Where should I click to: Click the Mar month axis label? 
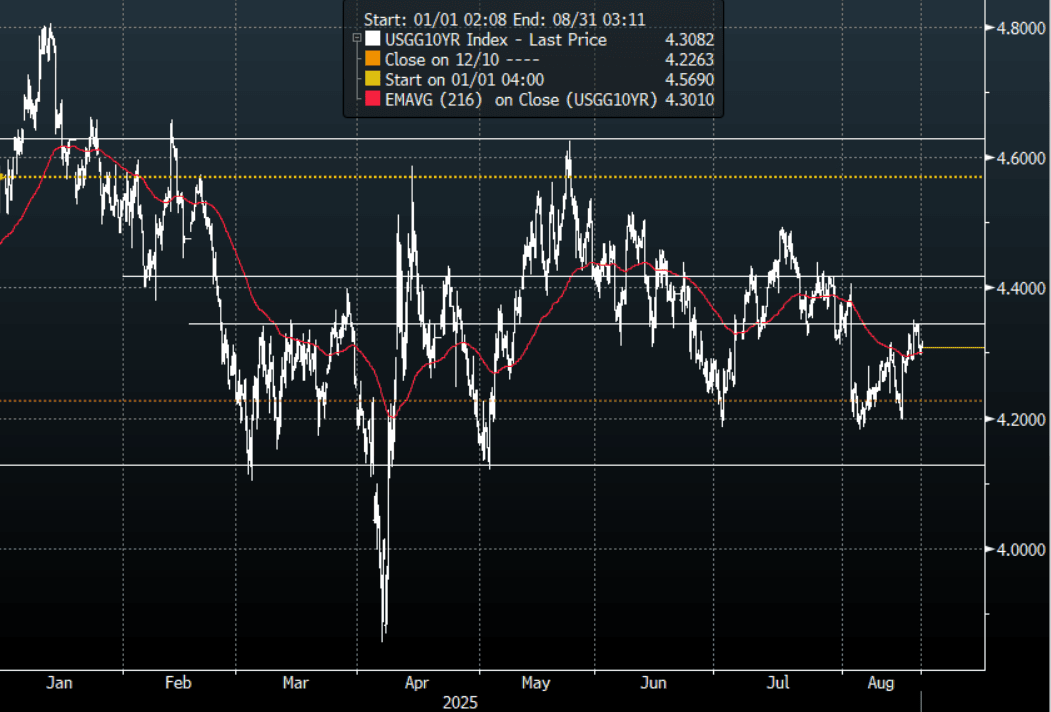[x=296, y=683]
